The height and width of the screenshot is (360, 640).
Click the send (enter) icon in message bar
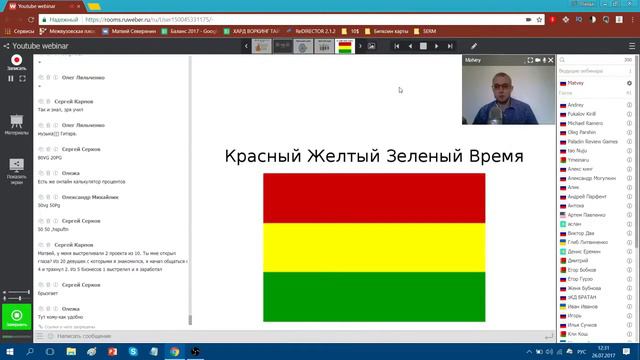click(549, 336)
